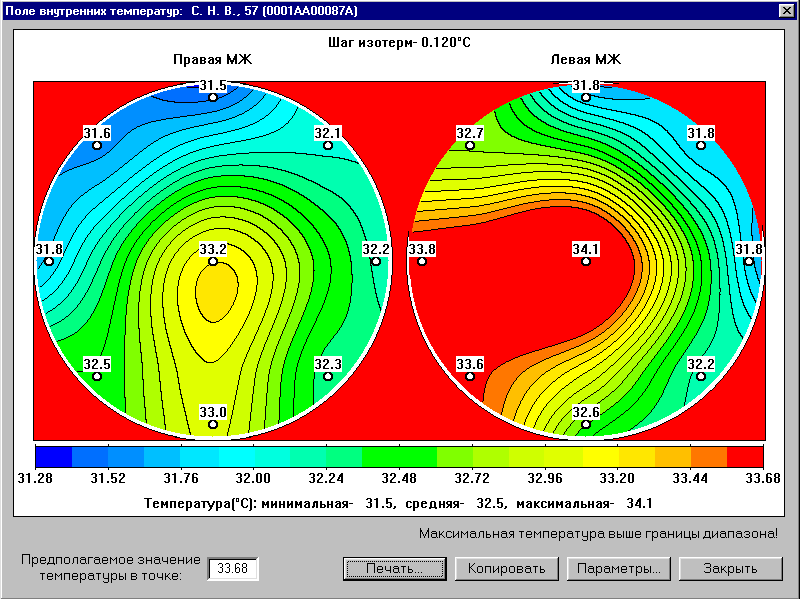Click the 32.72 scale label

coord(472,478)
